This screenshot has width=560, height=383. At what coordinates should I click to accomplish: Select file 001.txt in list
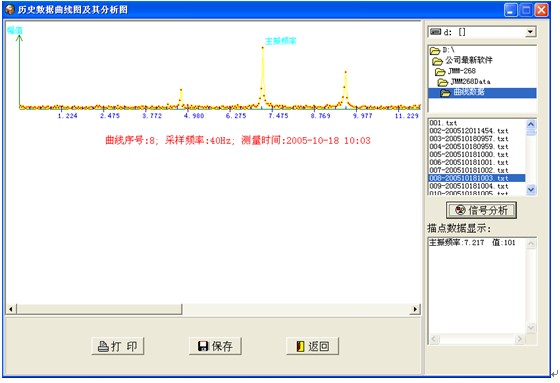click(443, 123)
